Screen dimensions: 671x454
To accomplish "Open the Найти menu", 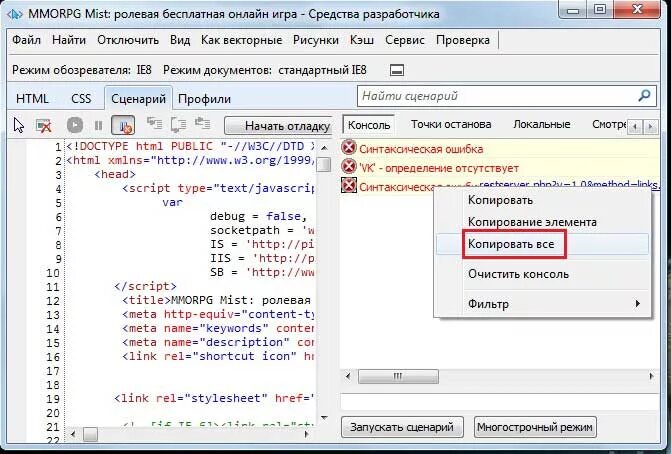I will tap(69, 40).
